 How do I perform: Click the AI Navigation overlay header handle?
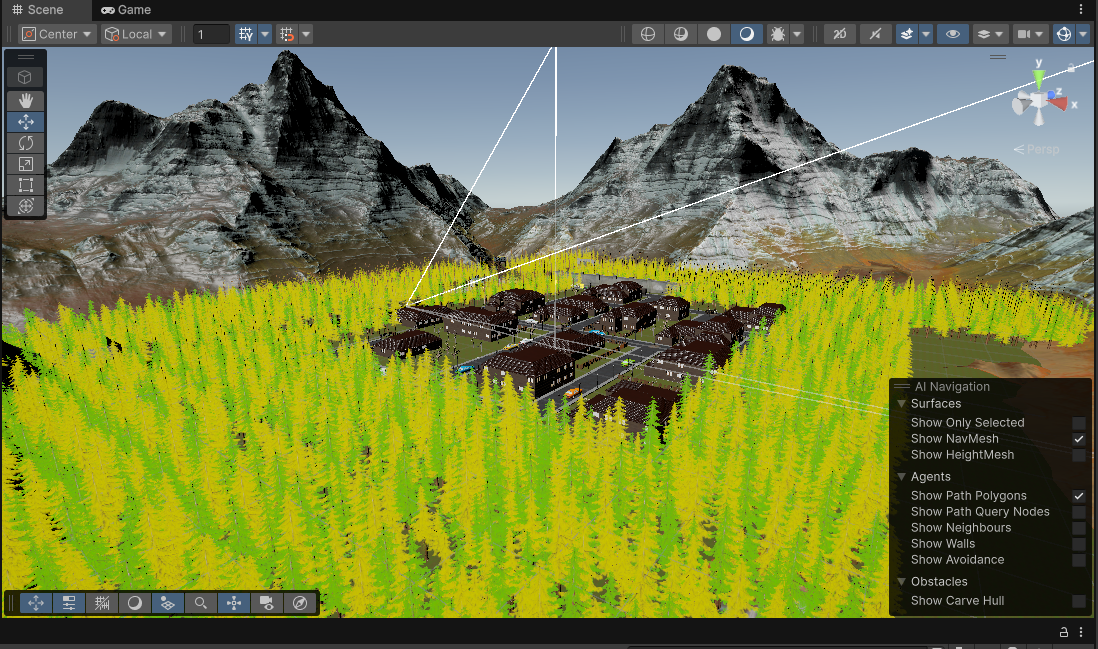coord(902,386)
